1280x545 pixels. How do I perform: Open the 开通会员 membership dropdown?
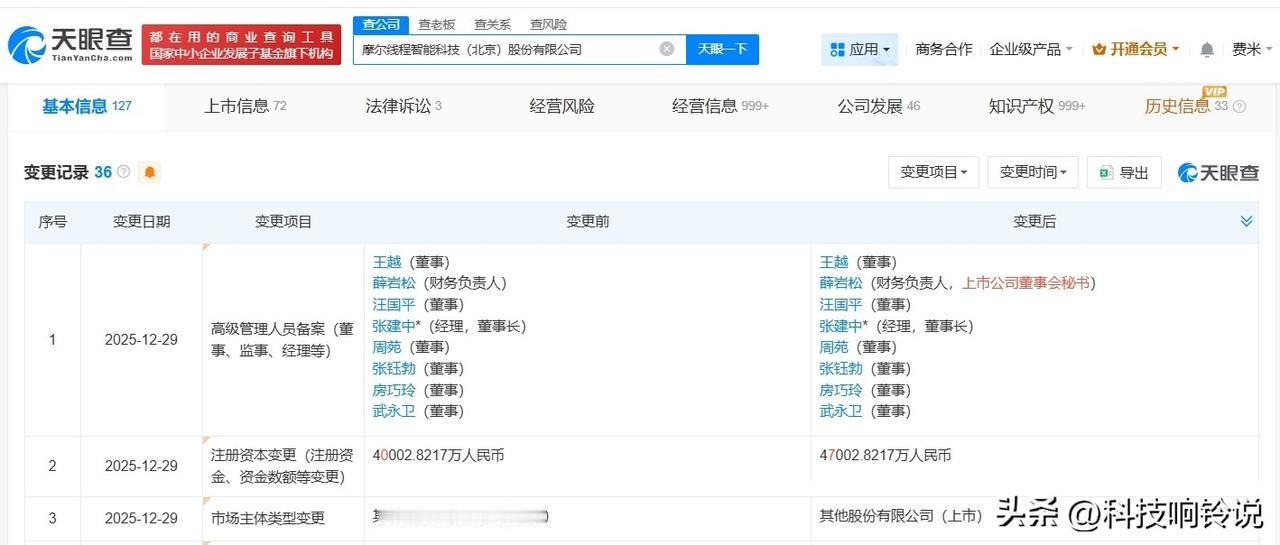tap(1136, 49)
